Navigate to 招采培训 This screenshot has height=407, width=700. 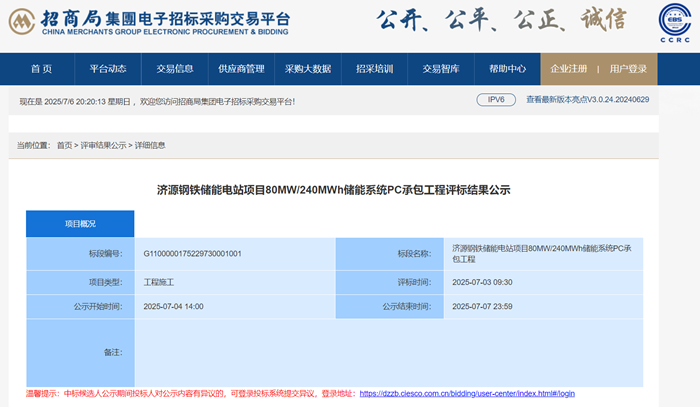tap(374, 69)
